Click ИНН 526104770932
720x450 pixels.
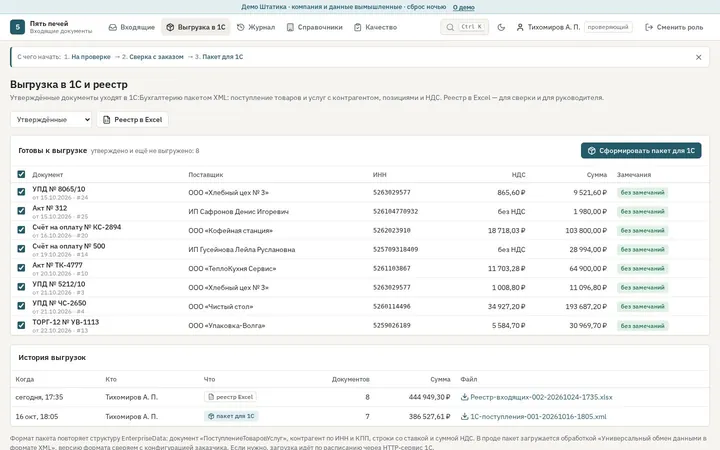pyautogui.click(x=395, y=212)
